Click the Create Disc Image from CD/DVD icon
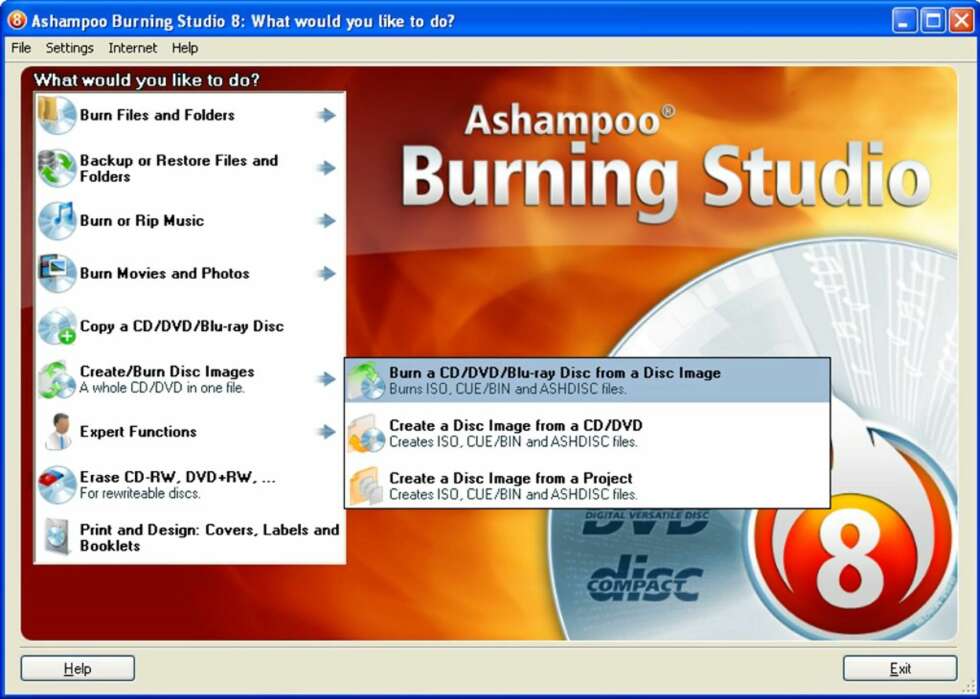 point(366,433)
